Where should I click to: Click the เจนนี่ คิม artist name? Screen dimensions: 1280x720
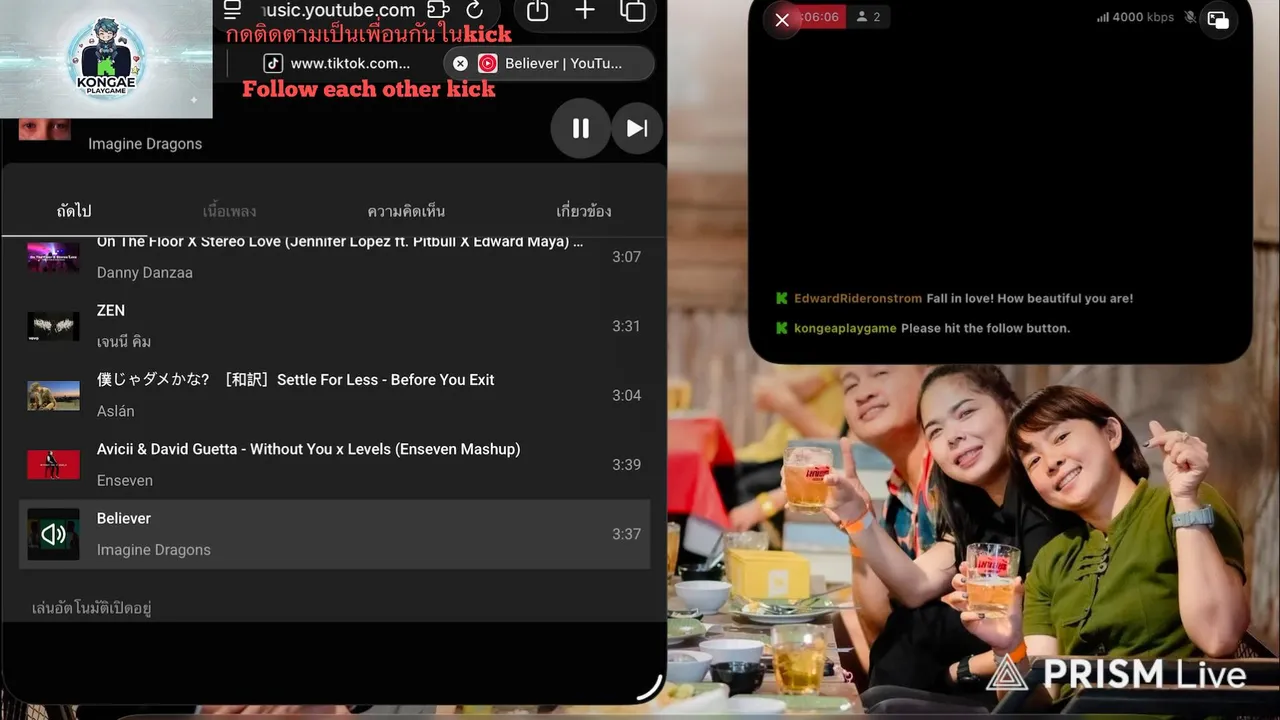tap(124, 342)
